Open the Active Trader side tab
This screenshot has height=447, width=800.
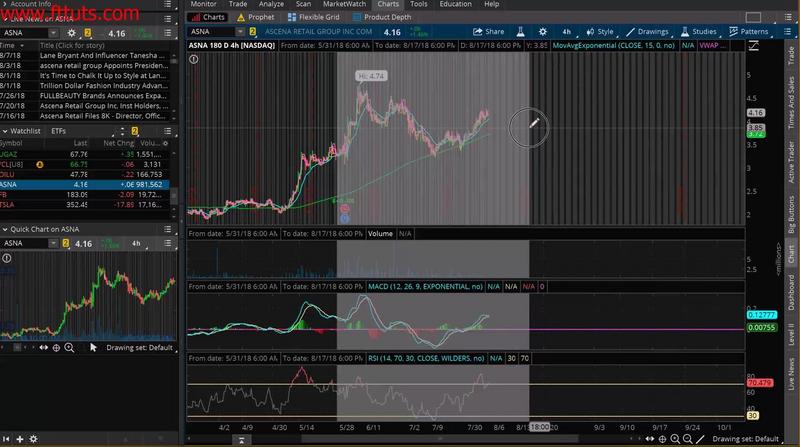[791, 162]
